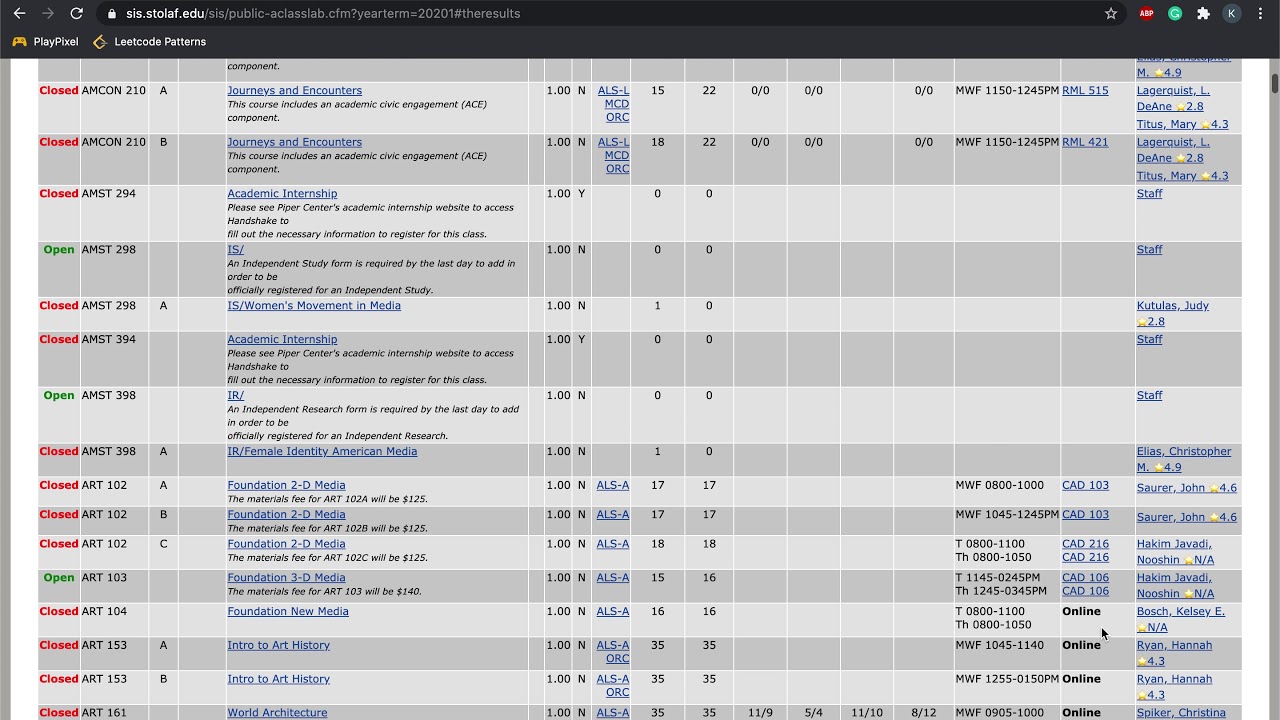The image size is (1280, 720).
Task: Open CAD 103 room for ART 102 A
Action: pos(1085,486)
